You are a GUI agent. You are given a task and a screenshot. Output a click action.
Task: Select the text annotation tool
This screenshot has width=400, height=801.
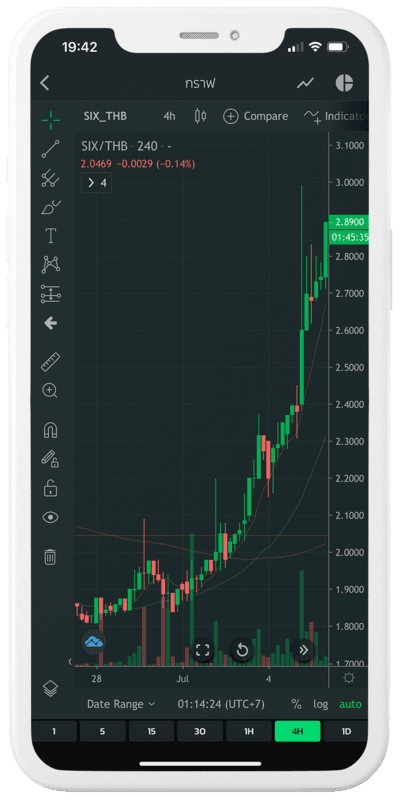pos(50,236)
